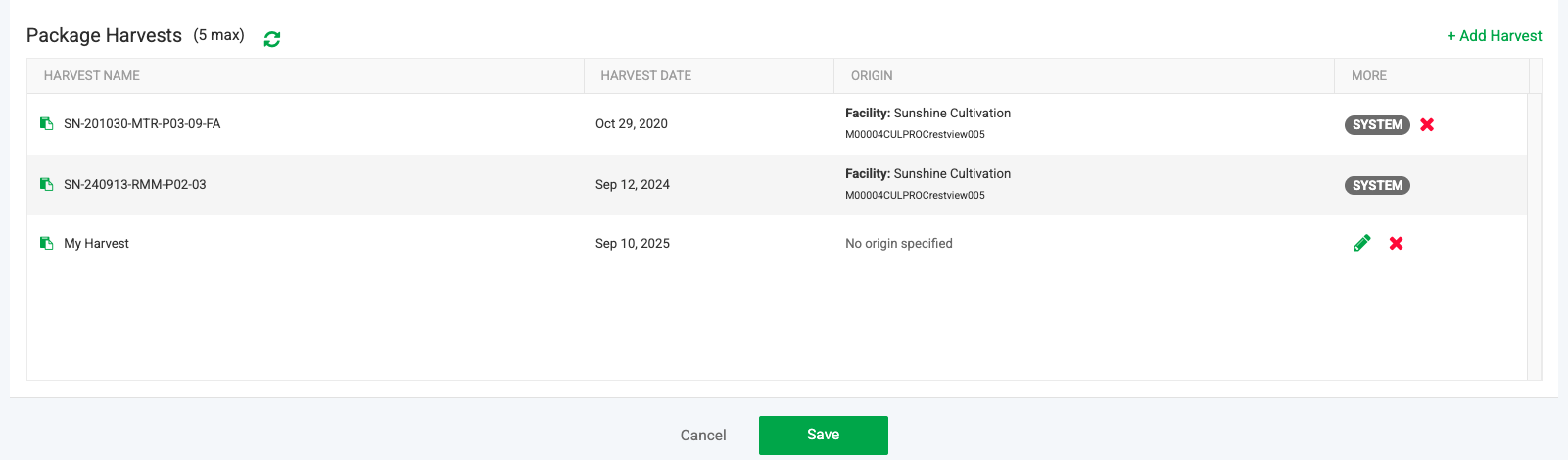Screen dimensions: 1568x460
Task: Click the SYSTEM badge on the Oct 29, 2020 row
Action: pyautogui.click(x=1377, y=124)
